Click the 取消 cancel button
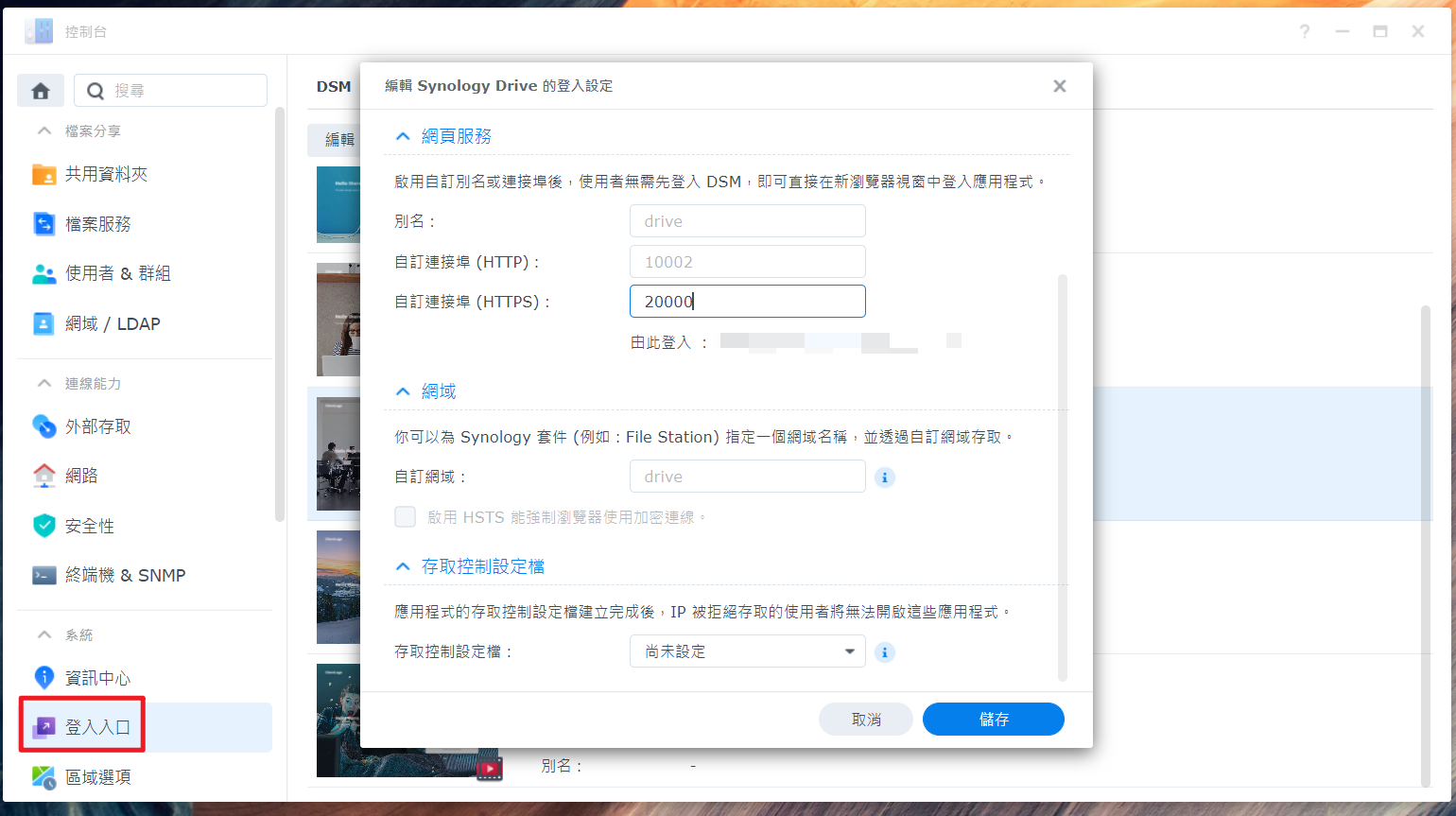The width and height of the screenshot is (1456, 816). click(866, 720)
